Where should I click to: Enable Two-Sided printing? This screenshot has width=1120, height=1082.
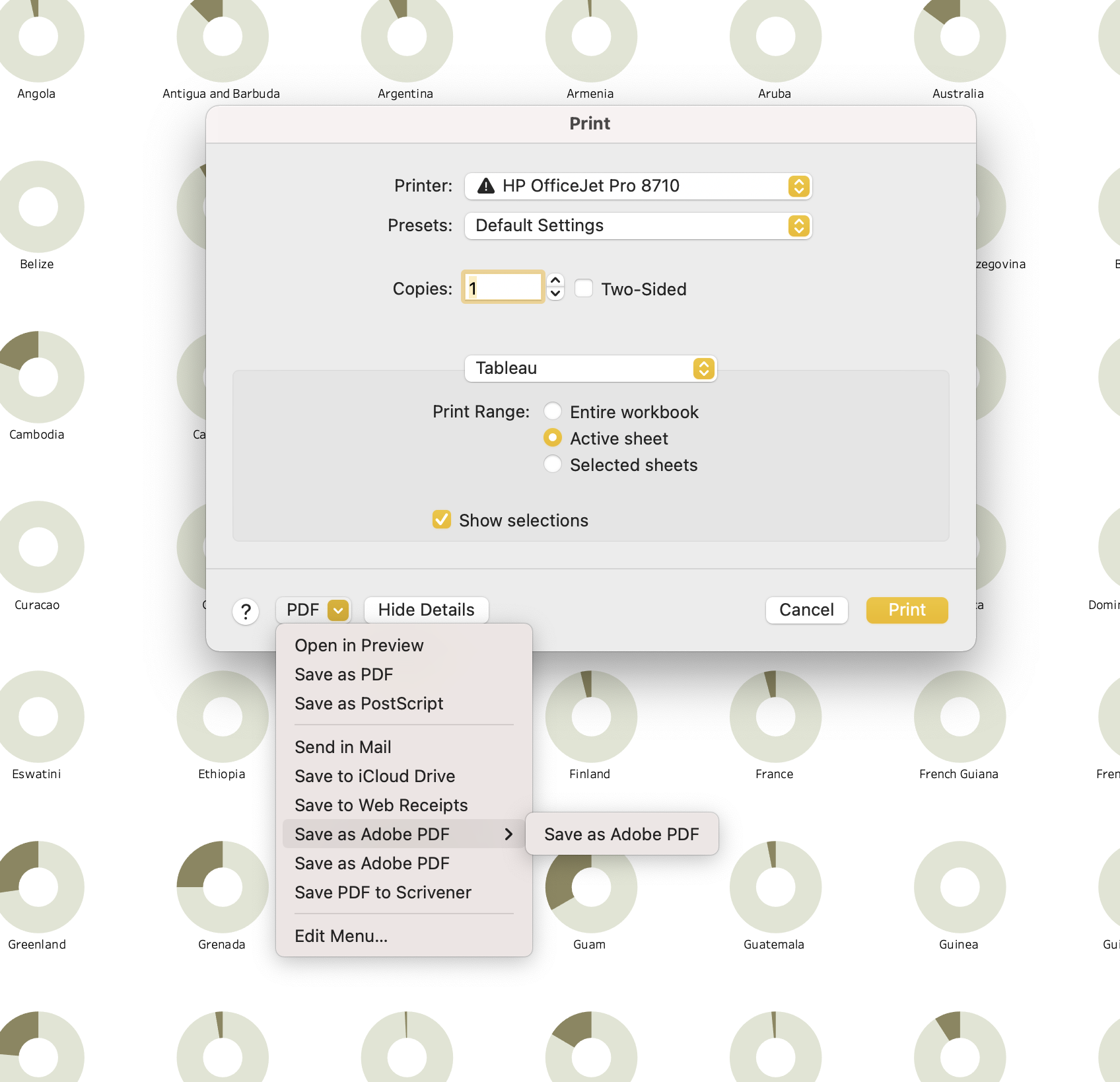(584, 288)
